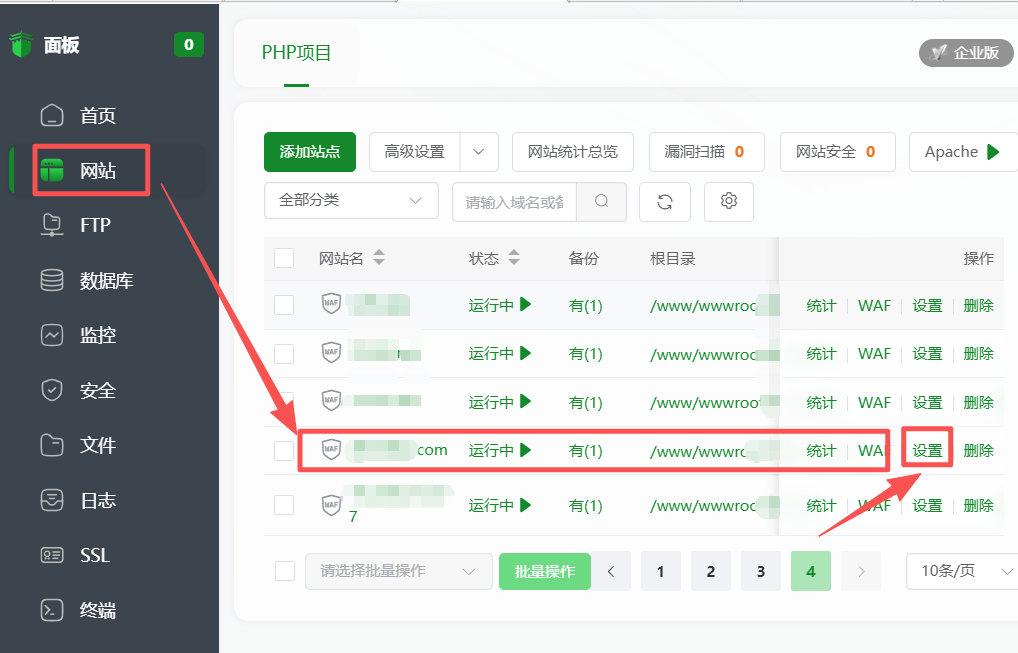Click the domain name search input field

click(x=514, y=201)
